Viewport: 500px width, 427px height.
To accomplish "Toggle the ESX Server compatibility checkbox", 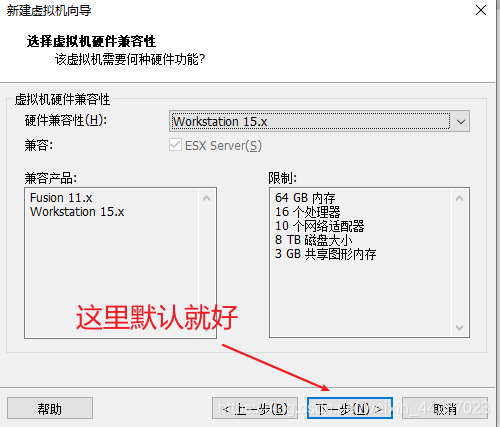I will tap(175, 145).
